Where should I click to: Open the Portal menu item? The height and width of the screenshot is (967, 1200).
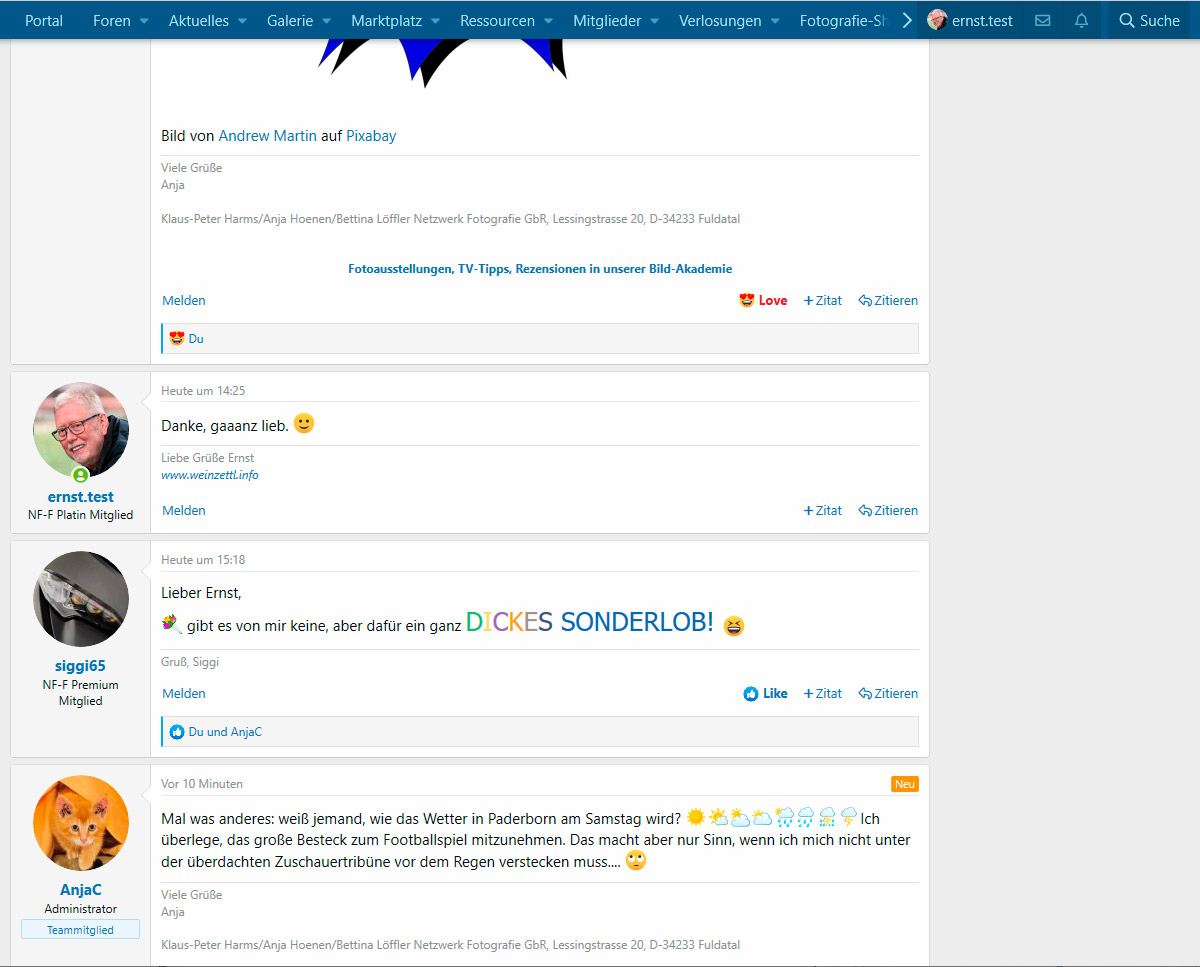point(44,20)
